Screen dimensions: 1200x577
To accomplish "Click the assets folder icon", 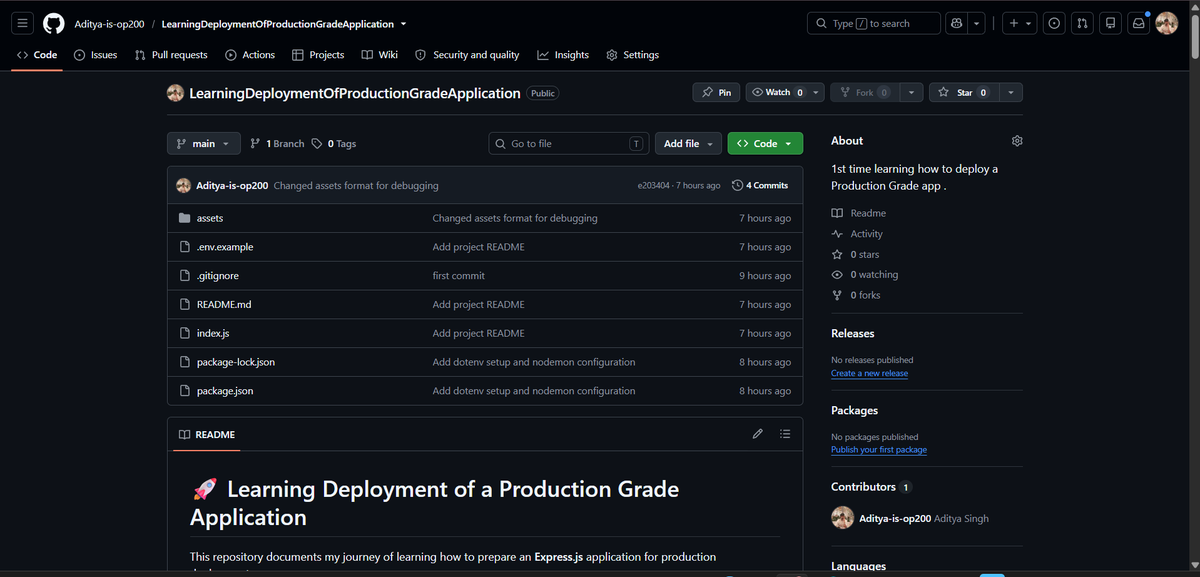I will [x=184, y=218].
